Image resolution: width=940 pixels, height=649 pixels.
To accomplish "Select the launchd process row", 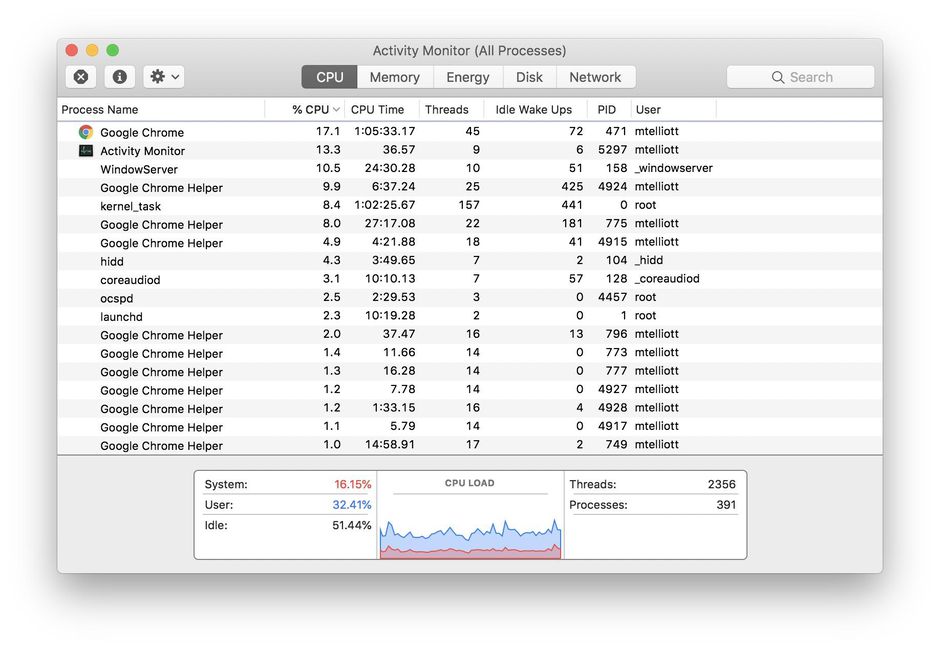I will click(x=470, y=316).
